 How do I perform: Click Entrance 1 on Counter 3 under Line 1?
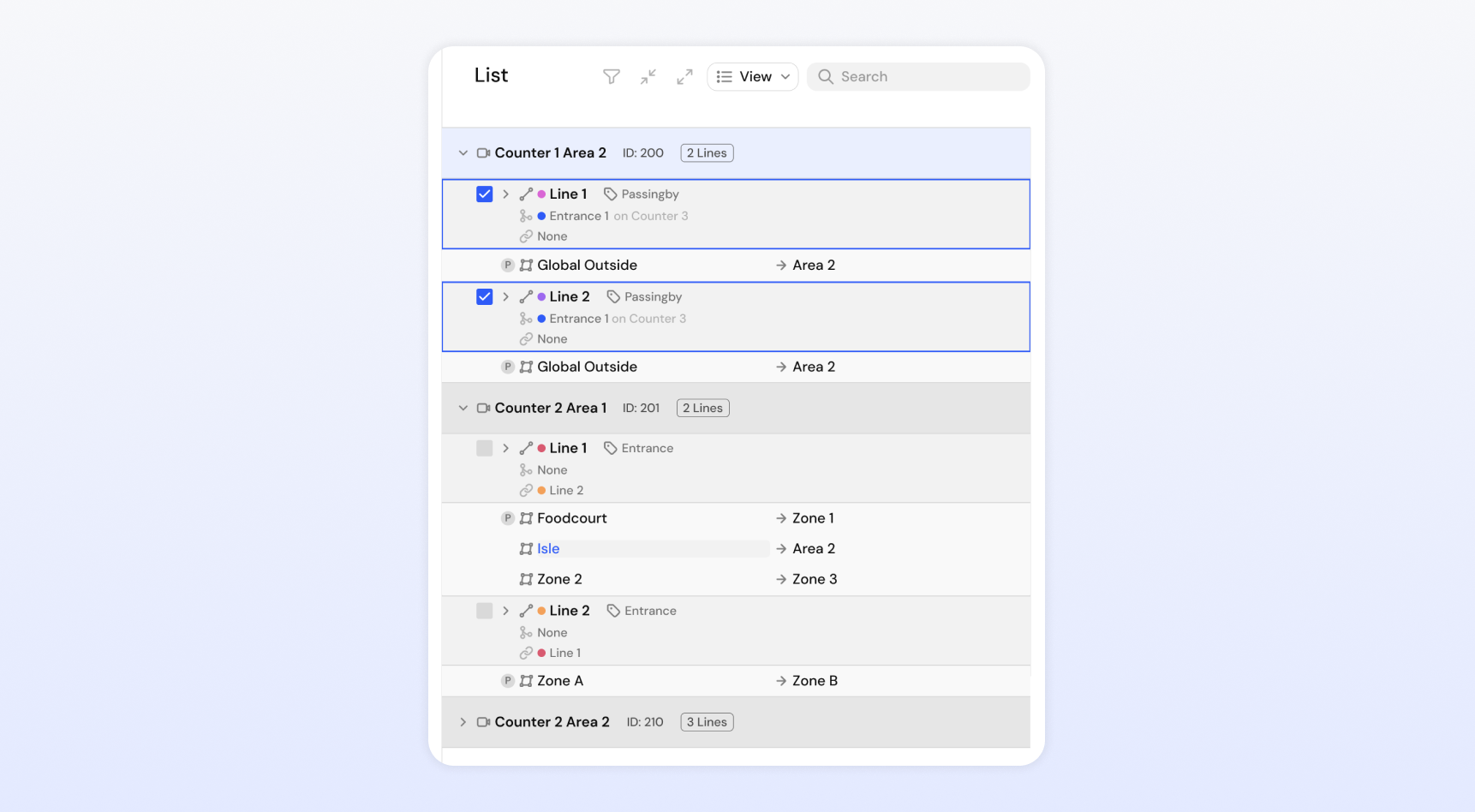tap(618, 216)
